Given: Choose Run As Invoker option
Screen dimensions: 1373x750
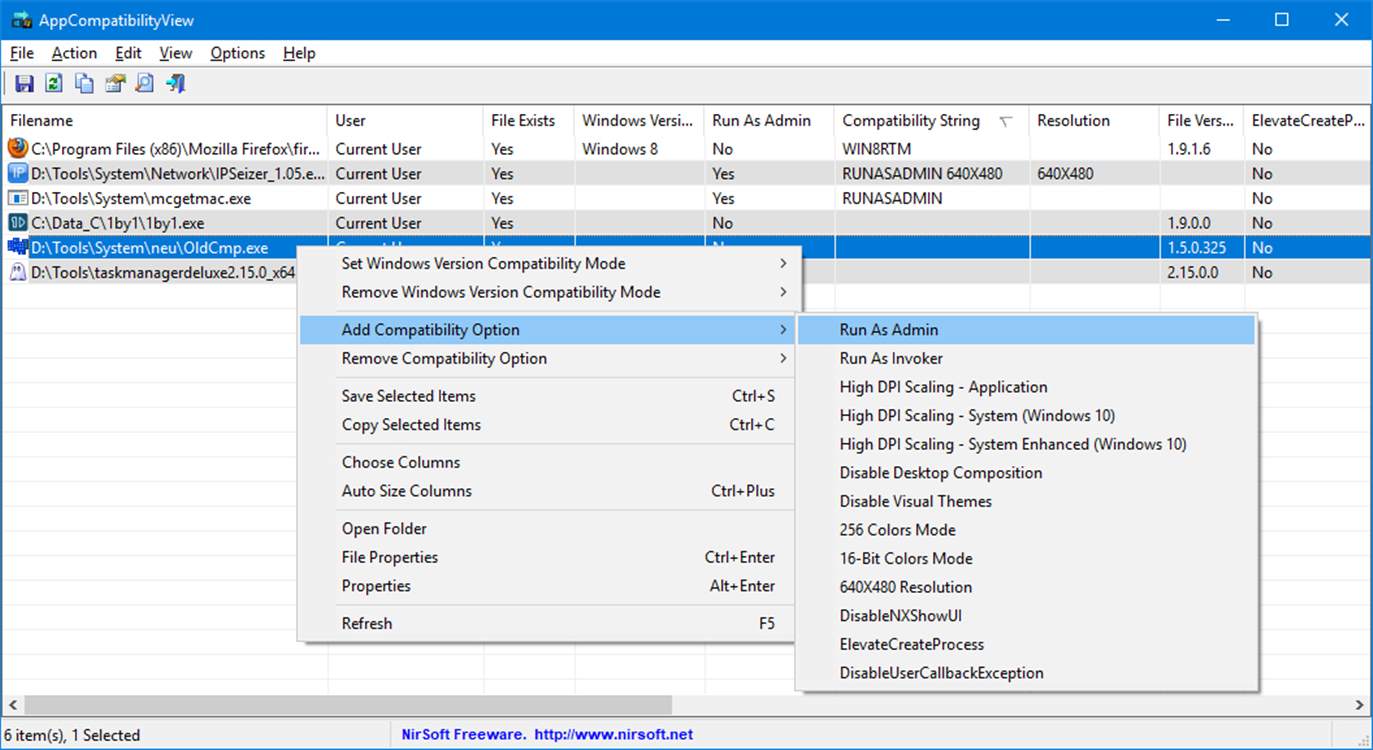Looking at the screenshot, I should (1026, 358).
